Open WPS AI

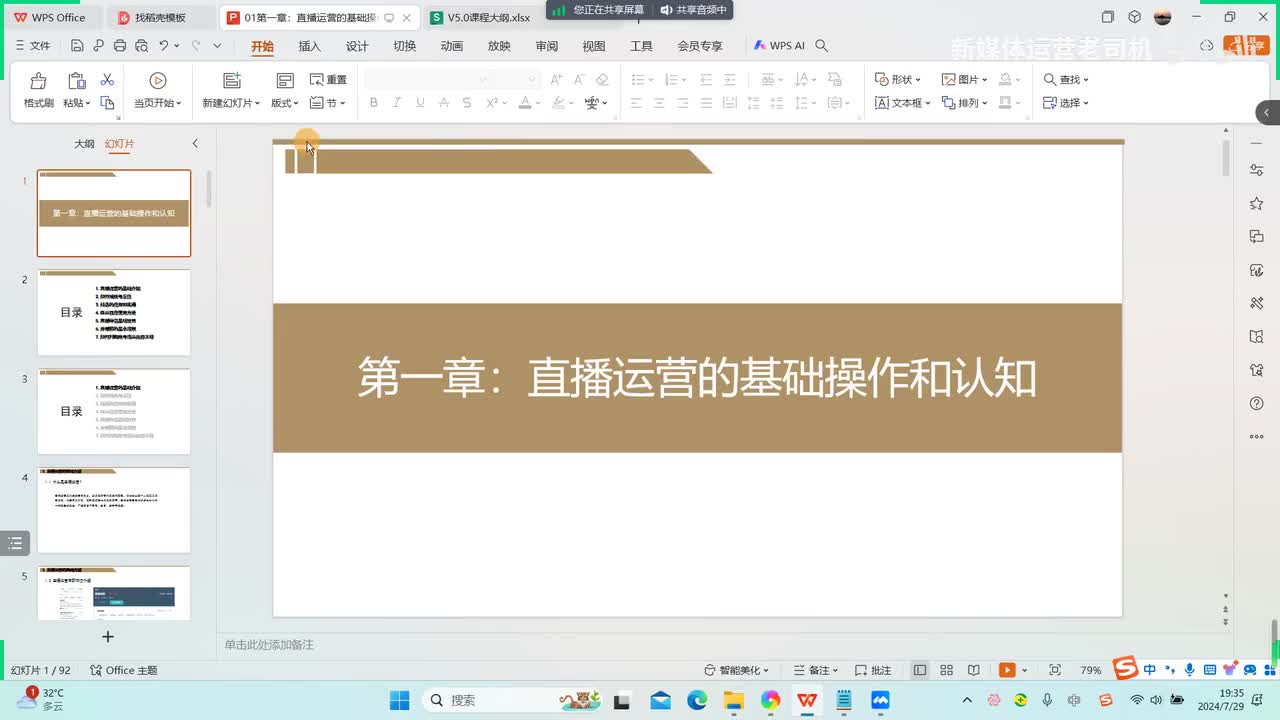pyautogui.click(x=779, y=46)
